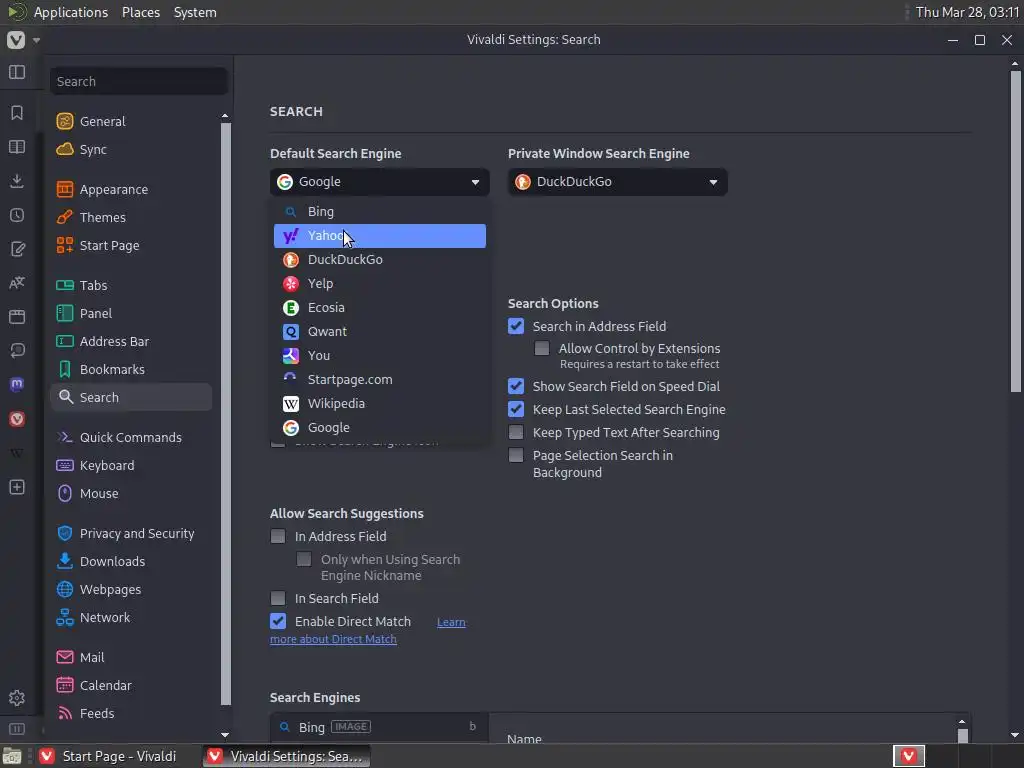Toggle Search in Address Field checkbox
The width and height of the screenshot is (1024, 768).
tap(516, 326)
